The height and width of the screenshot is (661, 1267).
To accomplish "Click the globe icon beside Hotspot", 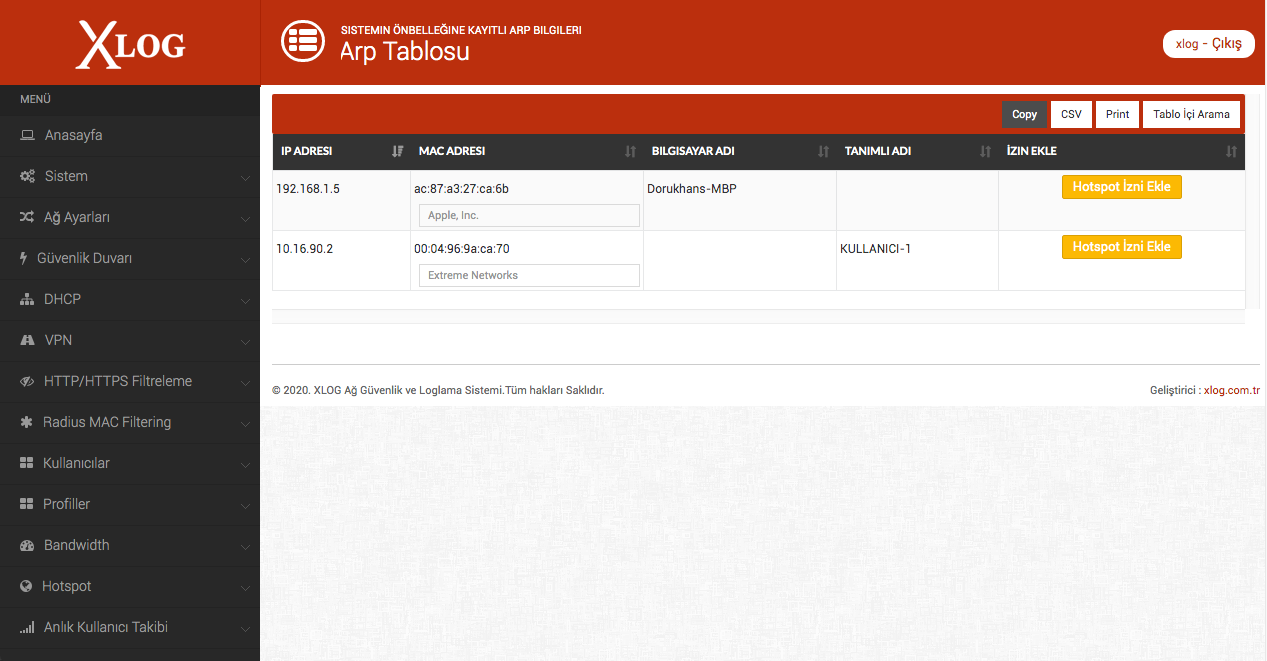I will tap(26, 586).
